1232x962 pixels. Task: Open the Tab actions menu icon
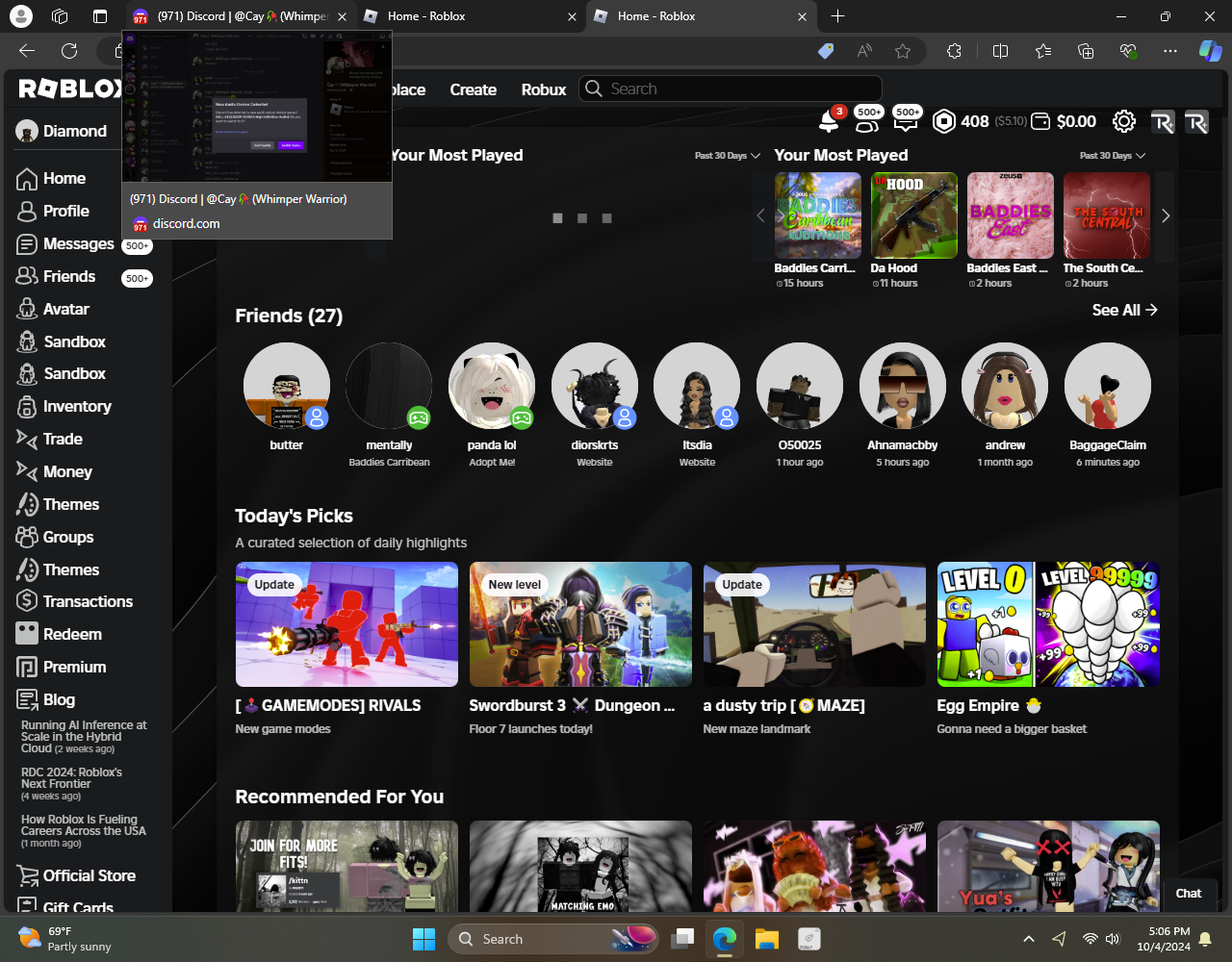[x=100, y=16]
